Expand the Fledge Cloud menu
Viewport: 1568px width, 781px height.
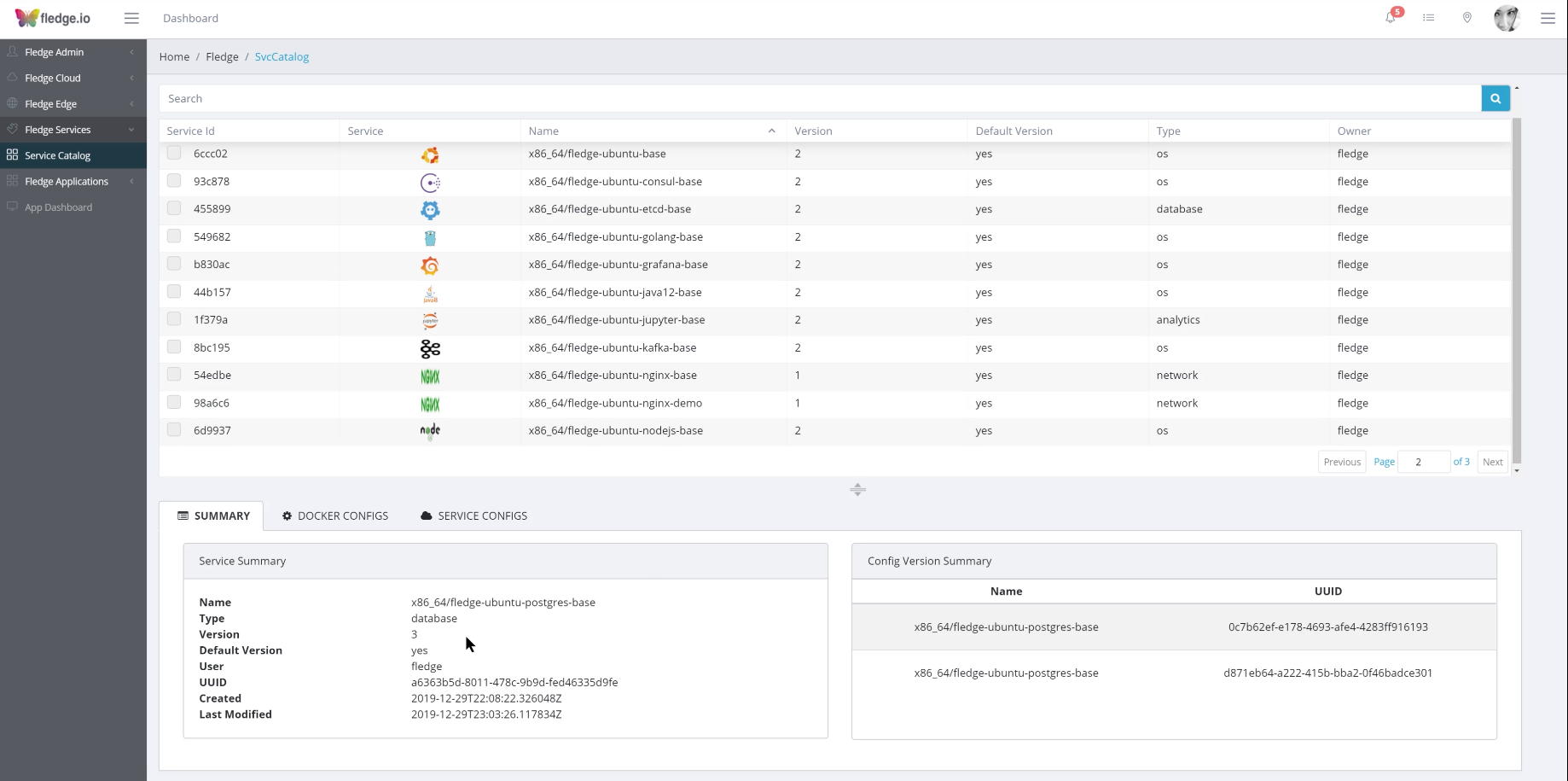[73, 78]
